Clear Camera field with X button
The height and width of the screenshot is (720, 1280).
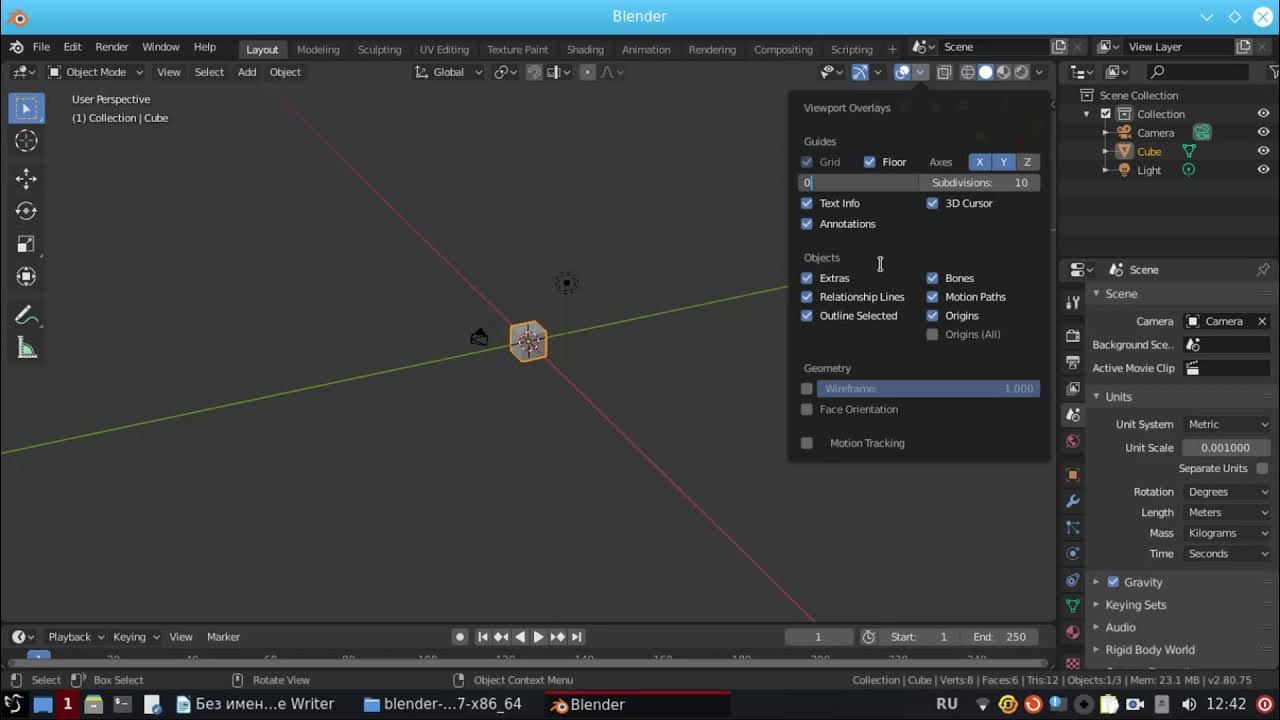click(1262, 321)
